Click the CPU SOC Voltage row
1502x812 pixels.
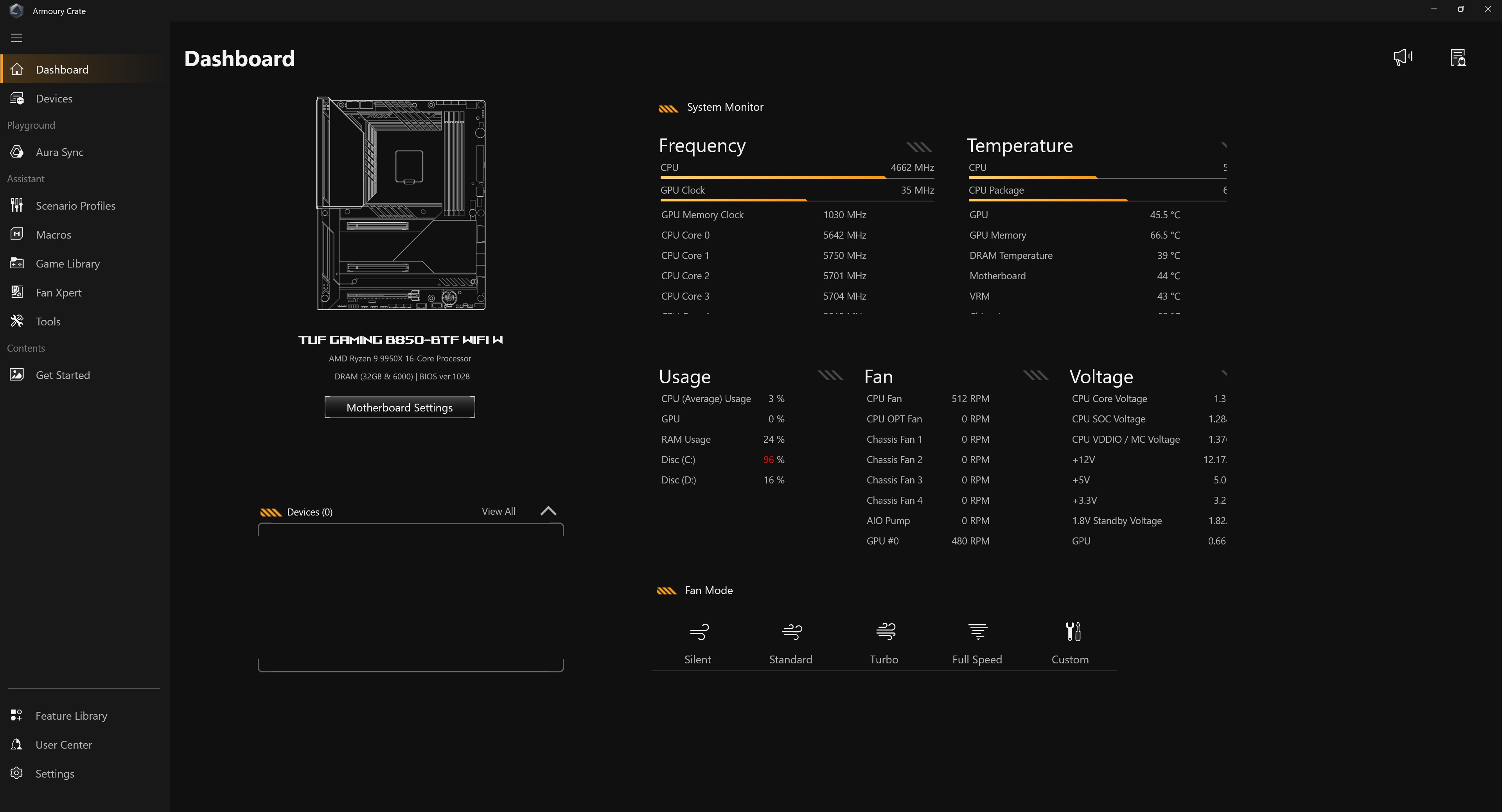1149,419
